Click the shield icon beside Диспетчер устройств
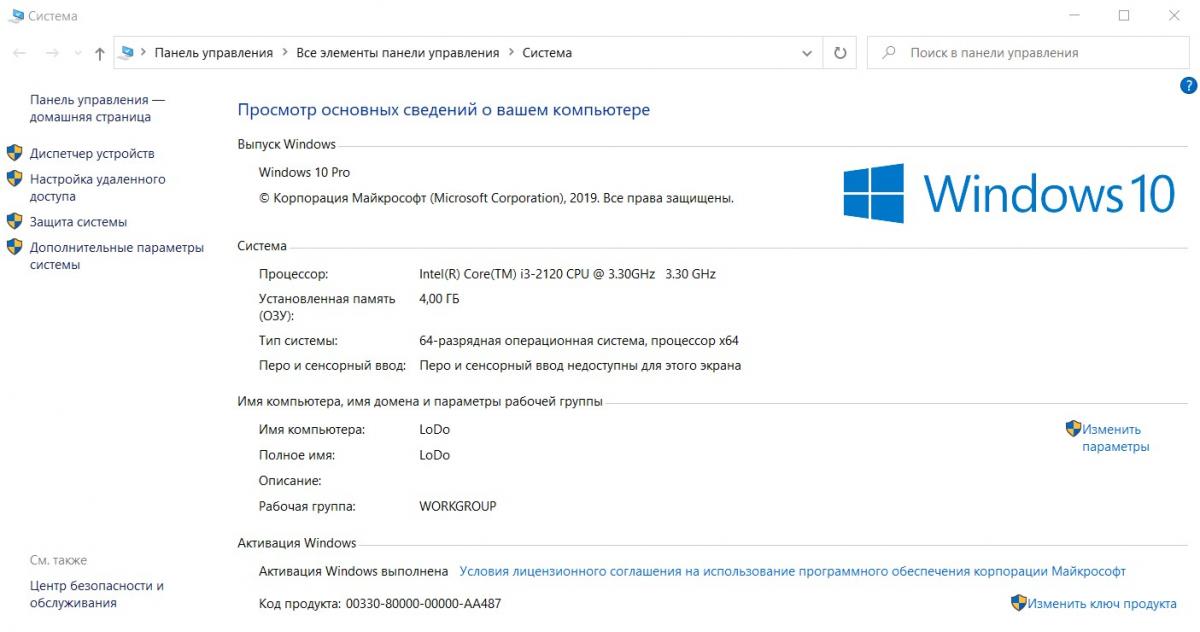The height and width of the screenshot is (632, 1200). [x=15, y=153]
